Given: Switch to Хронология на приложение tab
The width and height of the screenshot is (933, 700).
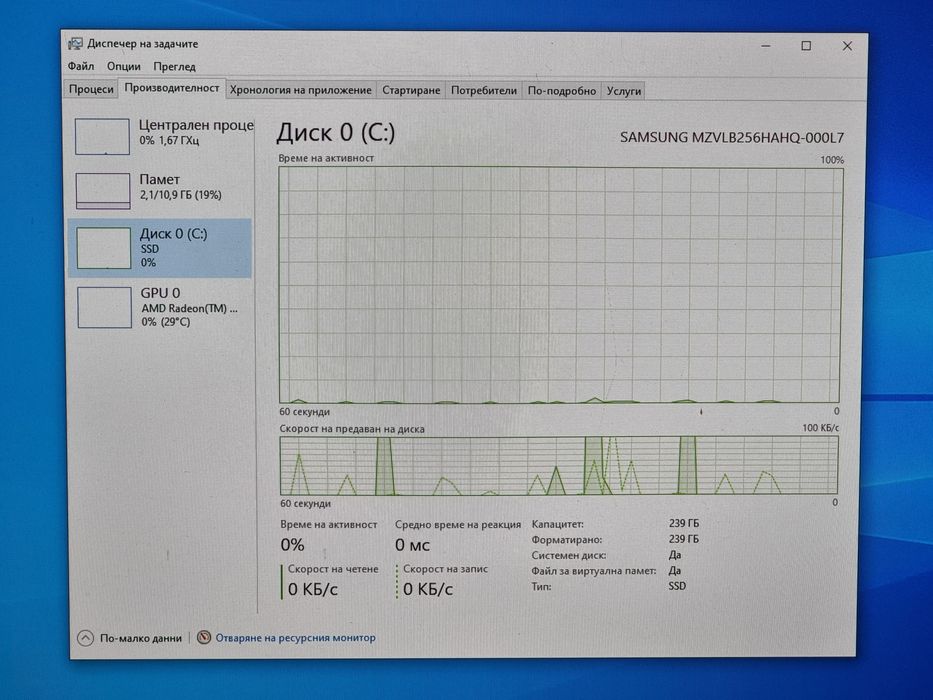Looking at the screenshot, I should pos(300,90).
